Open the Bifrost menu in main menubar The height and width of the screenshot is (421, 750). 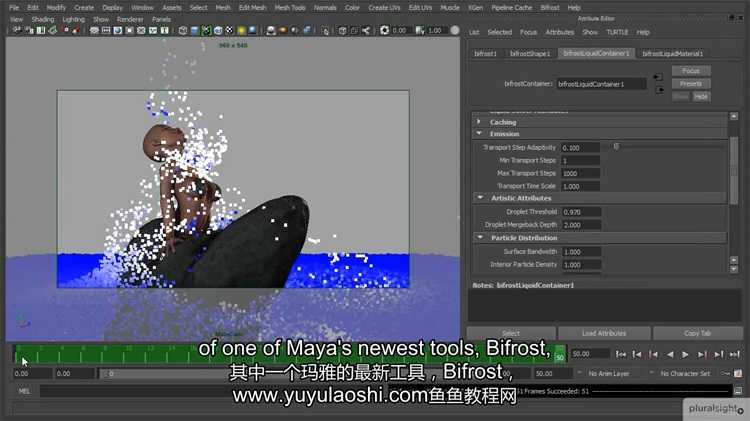[550, 8]
